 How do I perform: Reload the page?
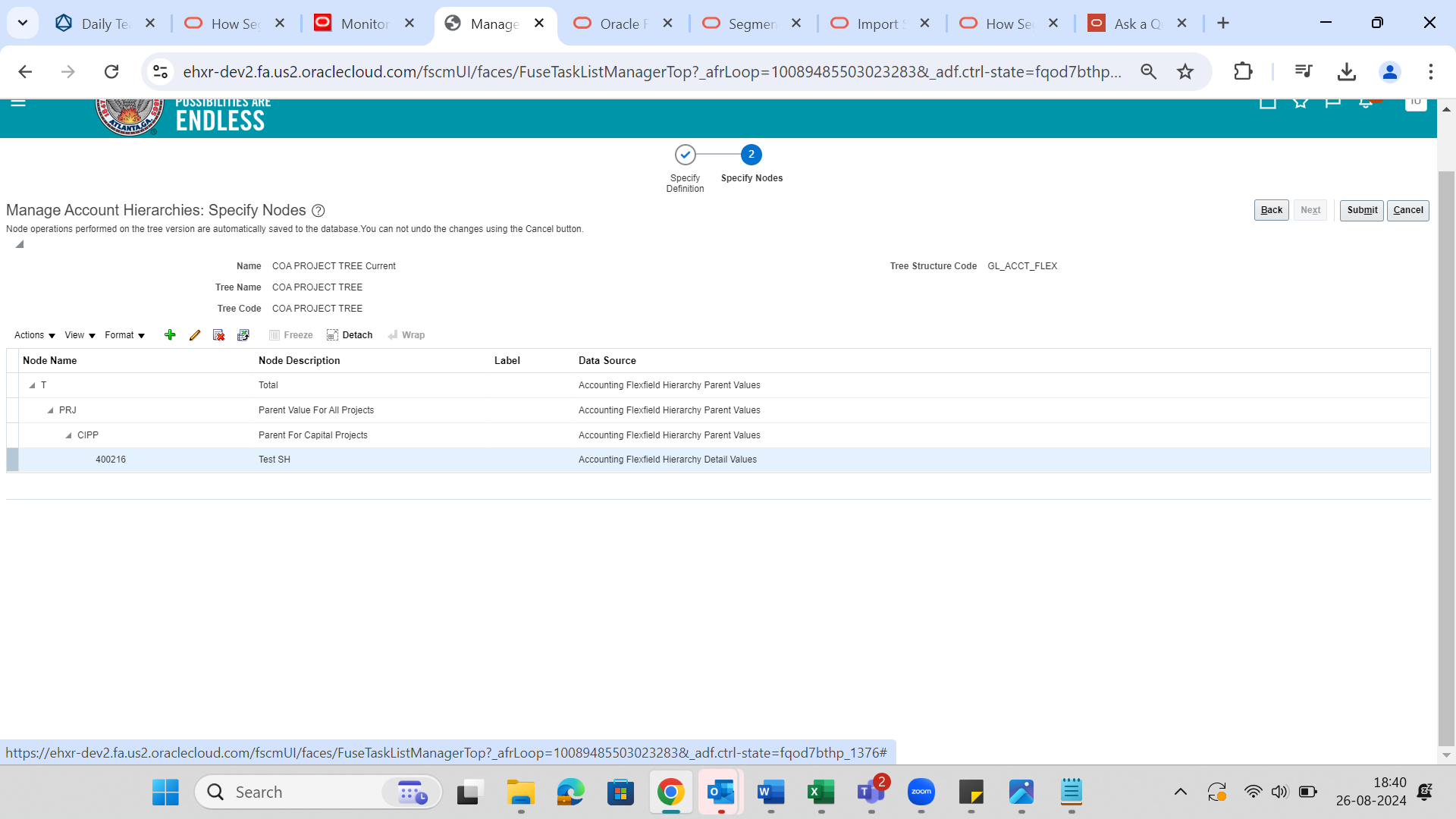[111, 72]
